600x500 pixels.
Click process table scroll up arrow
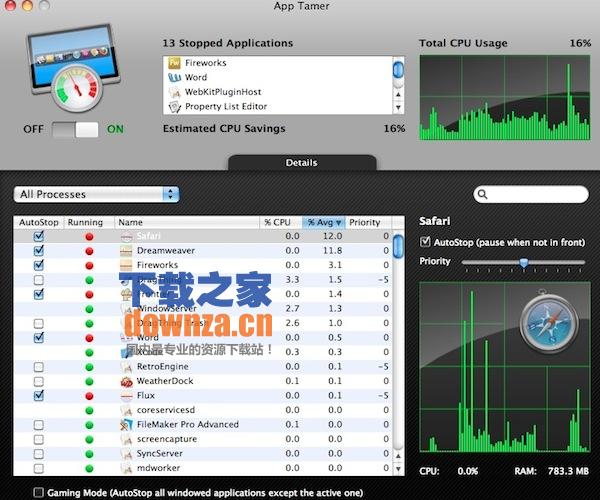(398, 455)
